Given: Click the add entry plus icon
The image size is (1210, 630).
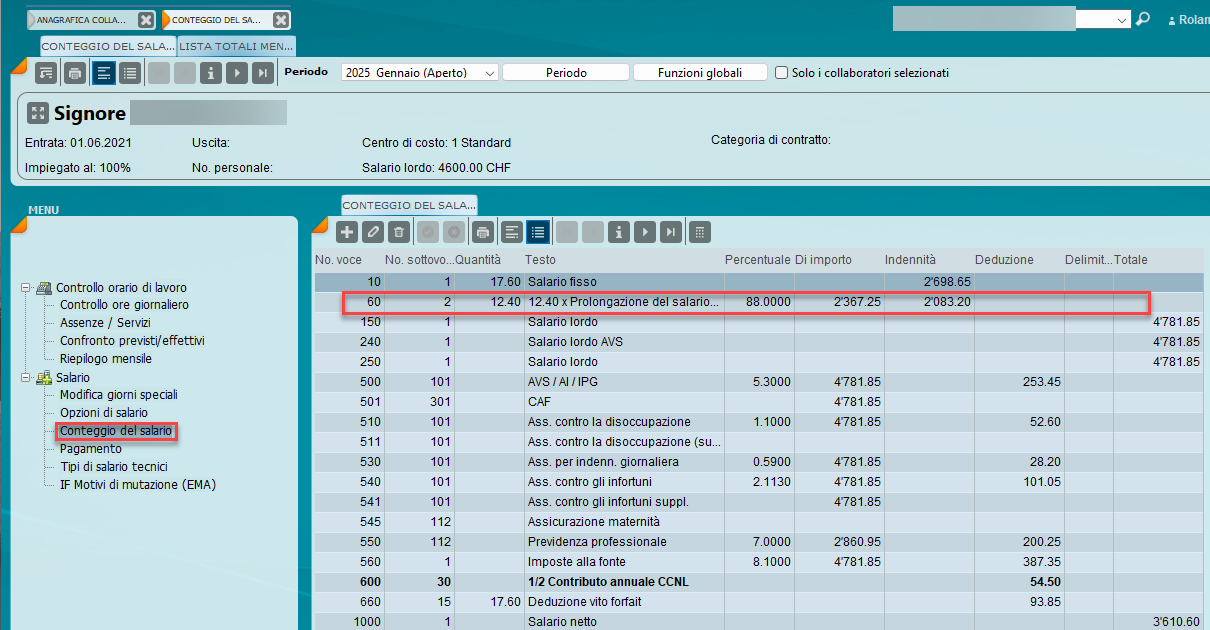Looking at the screenshot, I should pyautogui.click(x=347, y=232).
